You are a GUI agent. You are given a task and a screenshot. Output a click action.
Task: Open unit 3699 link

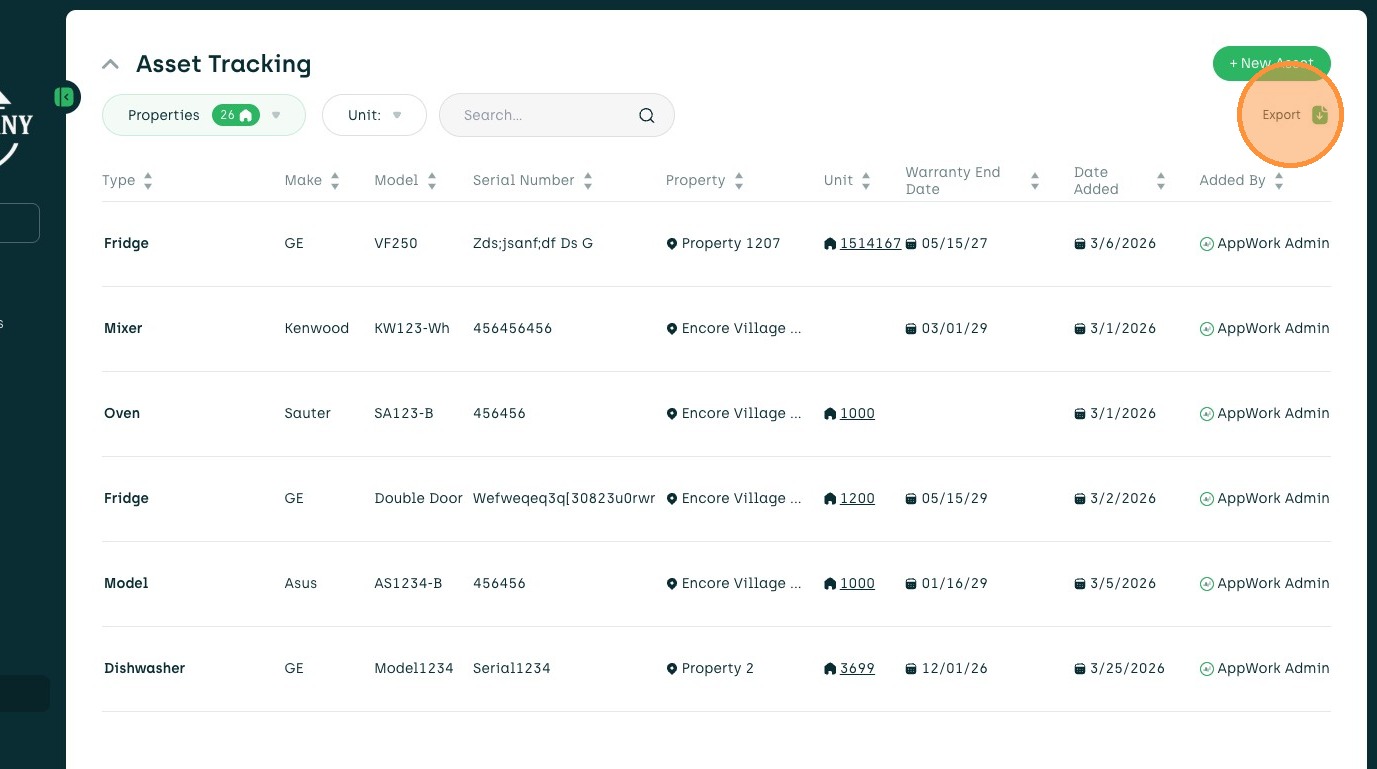pos(857,668)
